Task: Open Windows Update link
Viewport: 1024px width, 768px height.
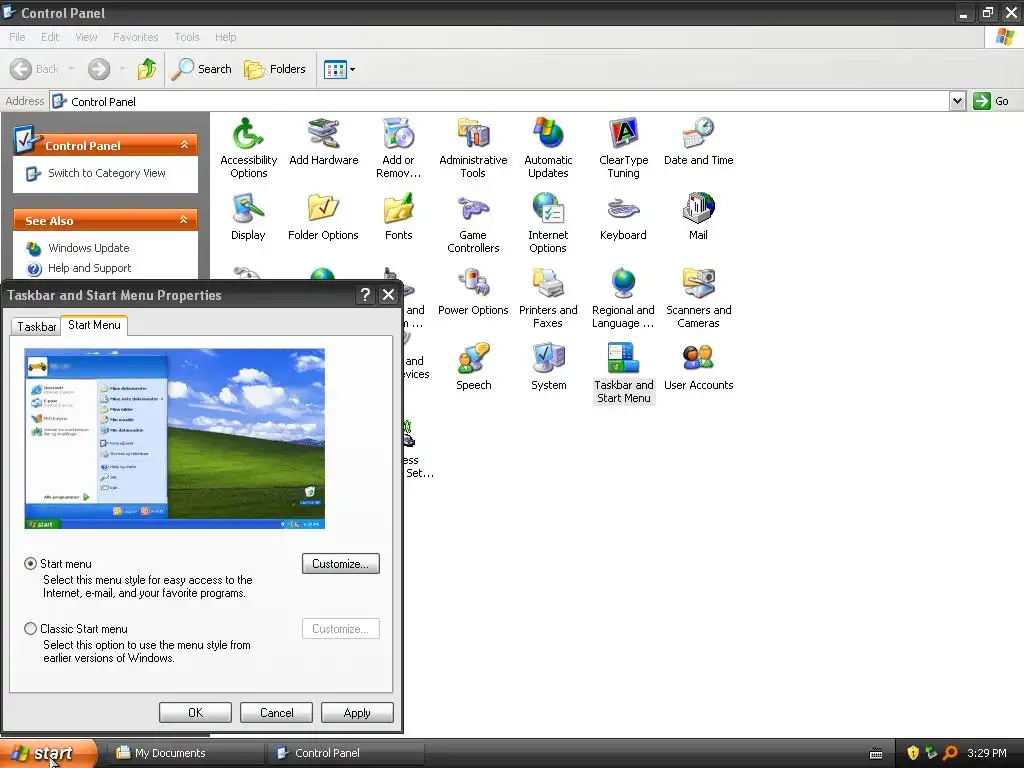Action: 89,248
